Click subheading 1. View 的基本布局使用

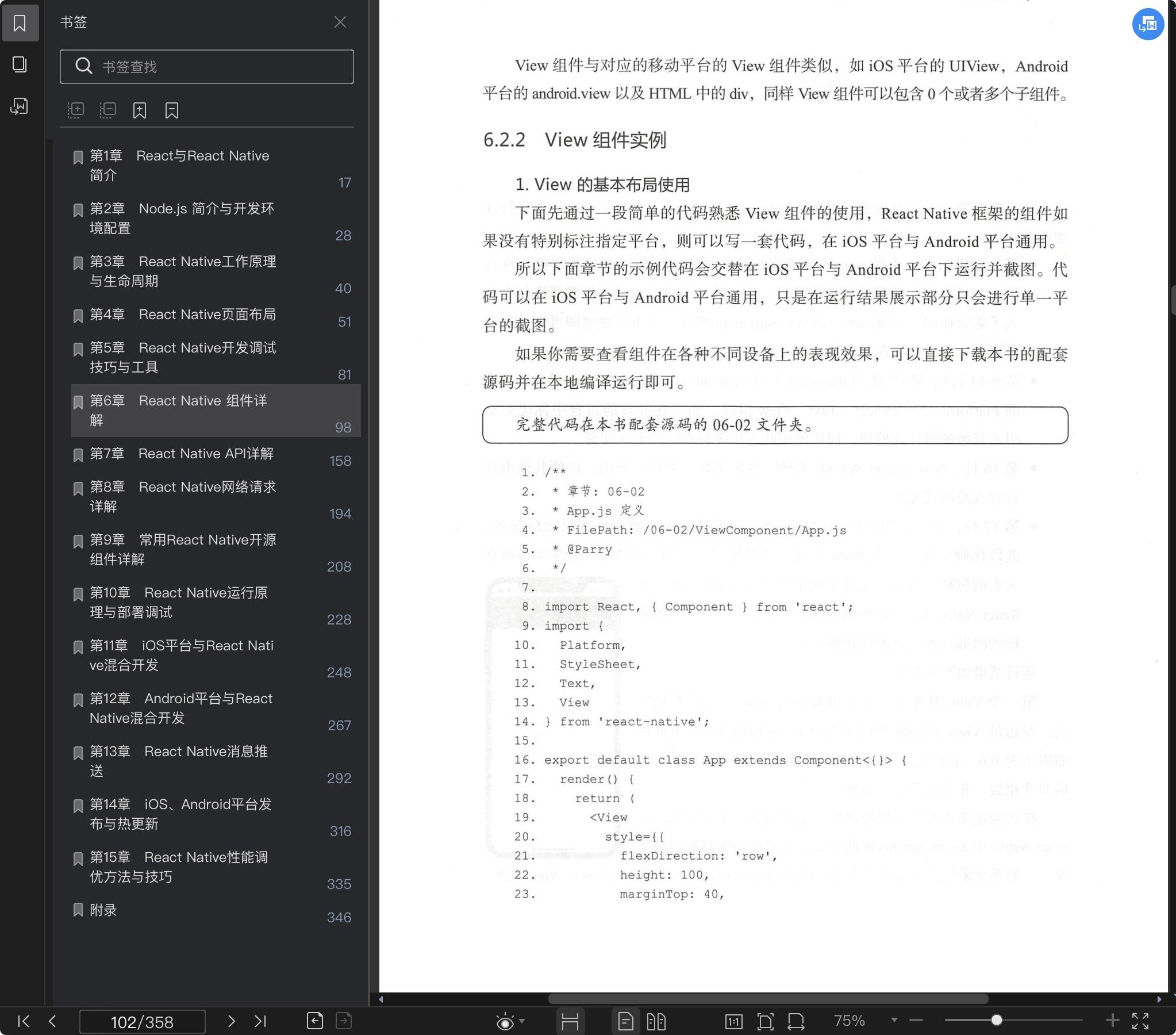click(x=602, y=185)
